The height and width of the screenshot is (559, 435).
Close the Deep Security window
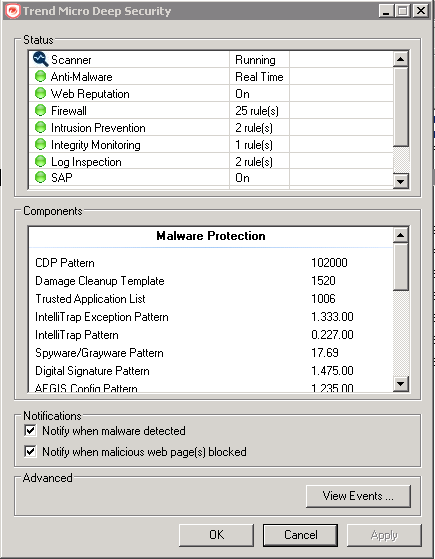[x=421, y=11]
